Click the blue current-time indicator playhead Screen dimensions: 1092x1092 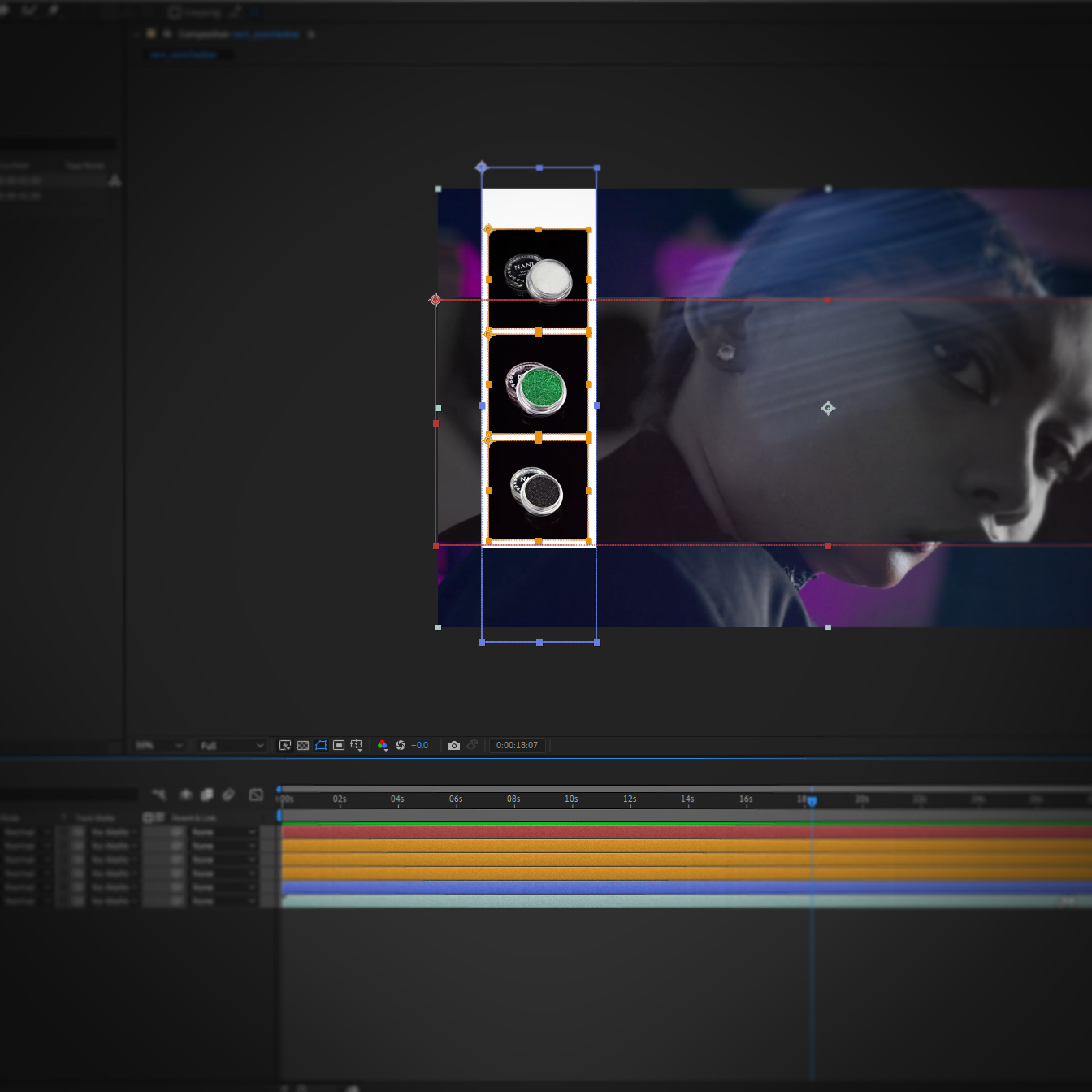tap(812, 801)
